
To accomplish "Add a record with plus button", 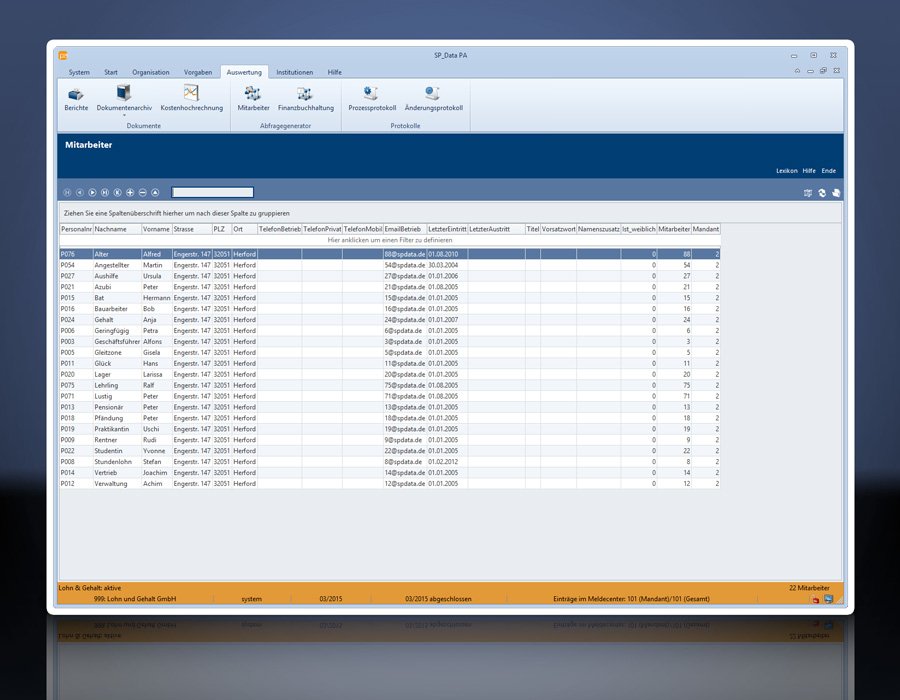I will [x=130, y=193].
